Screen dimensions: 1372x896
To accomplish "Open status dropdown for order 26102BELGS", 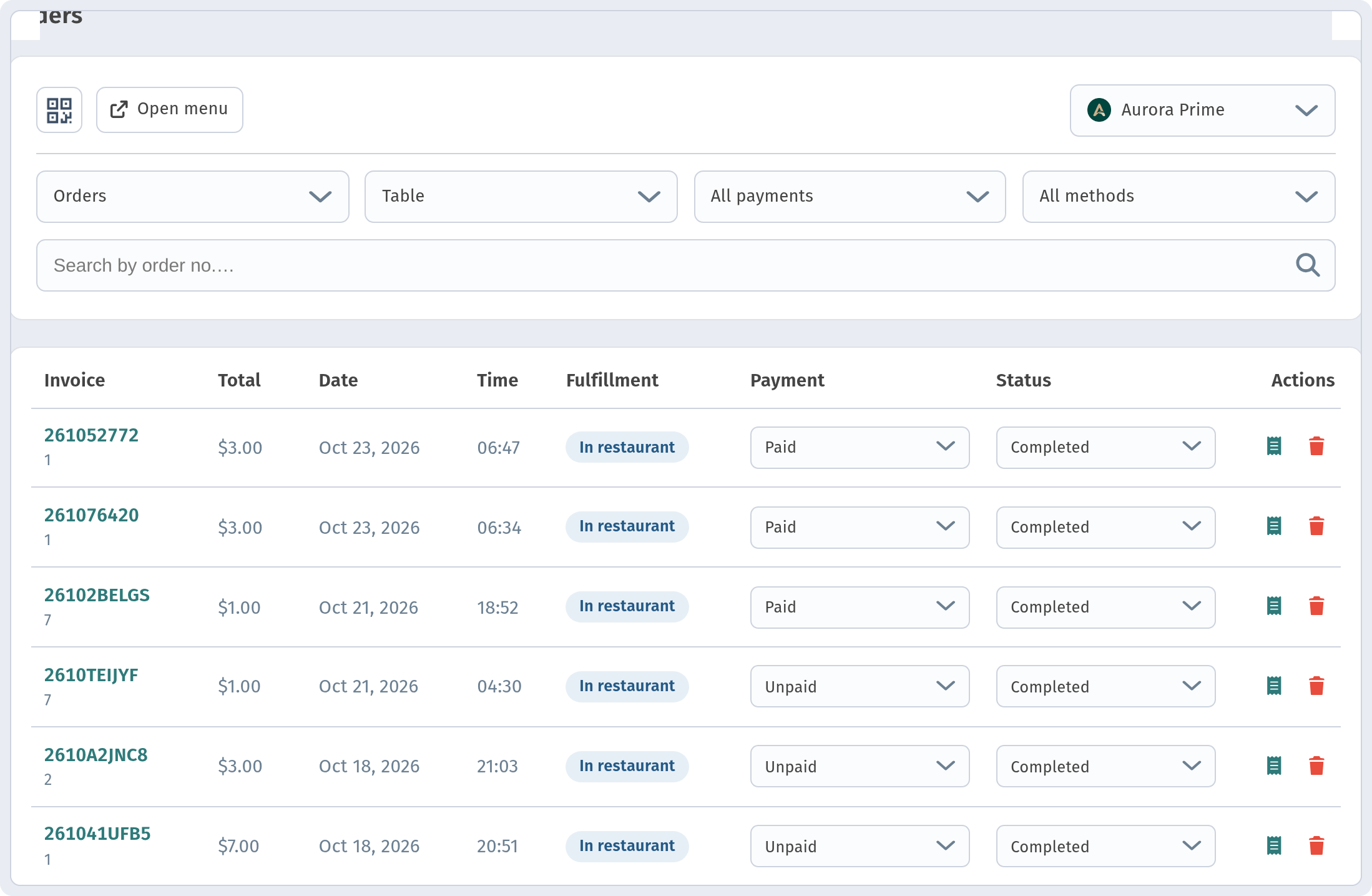I will (1105, 608).
